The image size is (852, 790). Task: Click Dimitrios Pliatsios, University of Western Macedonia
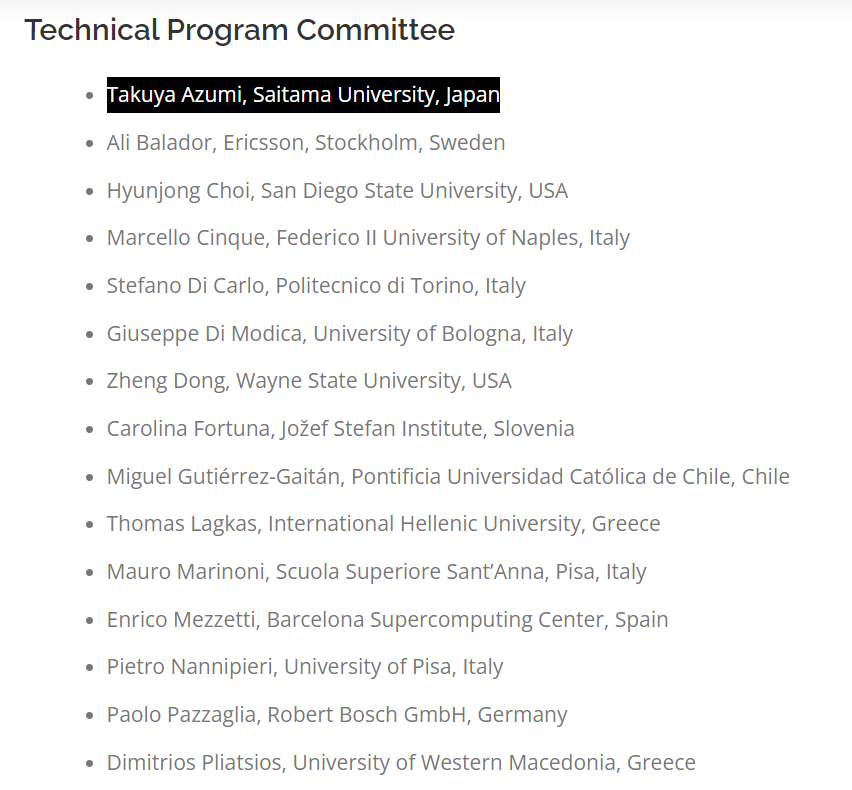point(401,762)
